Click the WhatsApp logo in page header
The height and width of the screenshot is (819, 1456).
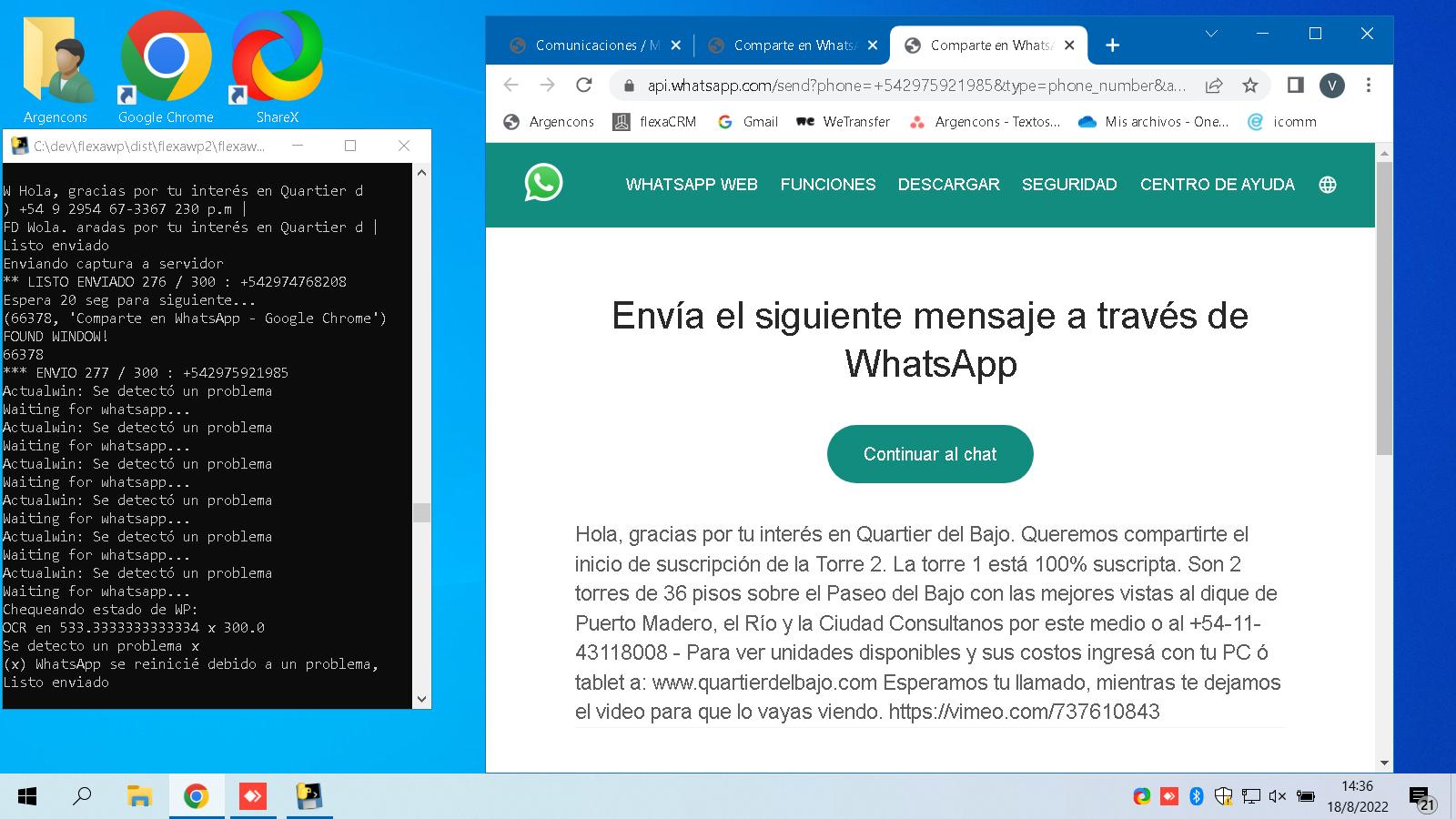[543, 183]
